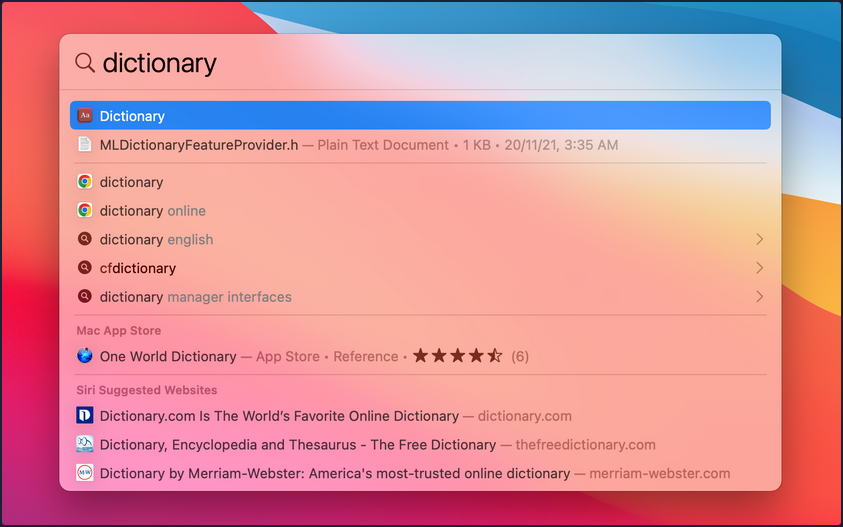Expand chevron on "dictionary manager interfaces" row

click(x=759, y=296)
